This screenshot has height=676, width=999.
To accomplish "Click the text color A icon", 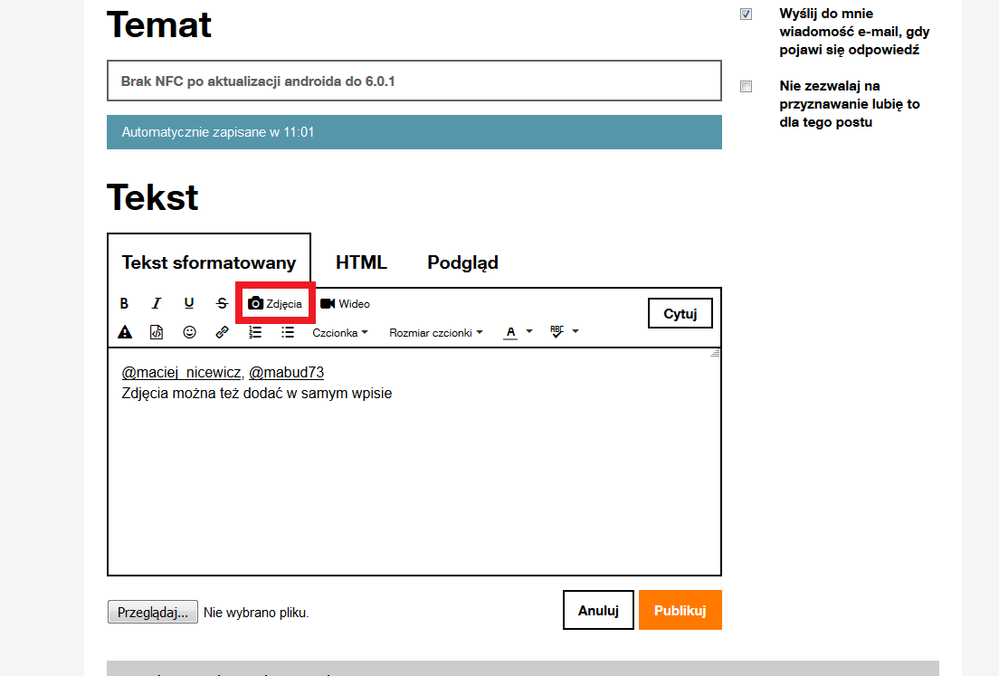I will (x=510, y=332).
